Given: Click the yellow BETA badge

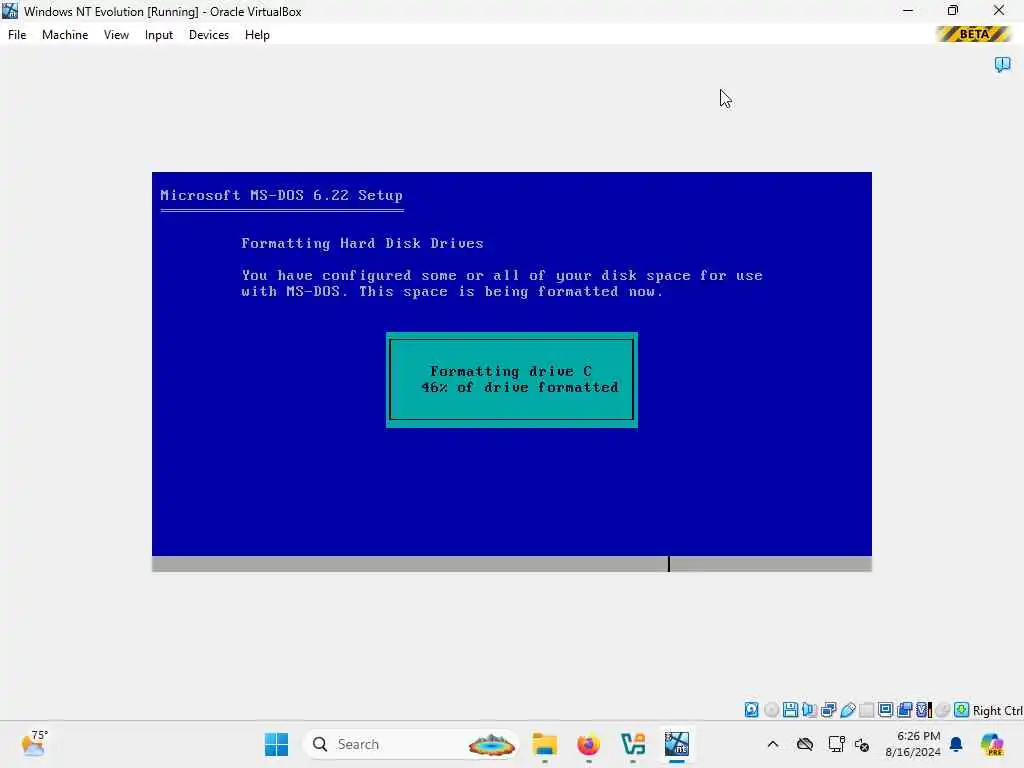Looking at the screenshot, I should [x=974, y=34].
